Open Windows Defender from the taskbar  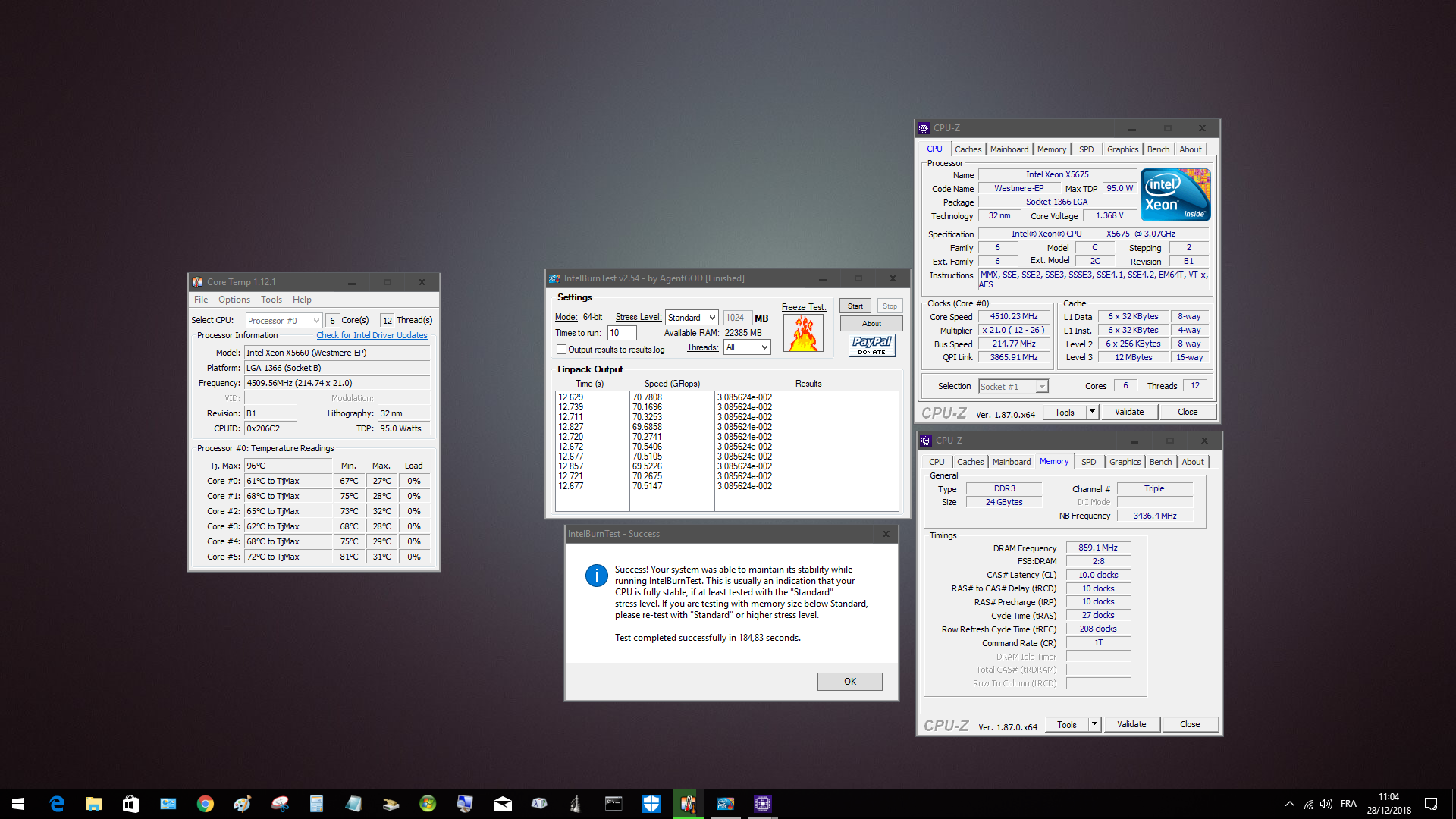pyautogui.click(x=651, y=804)
